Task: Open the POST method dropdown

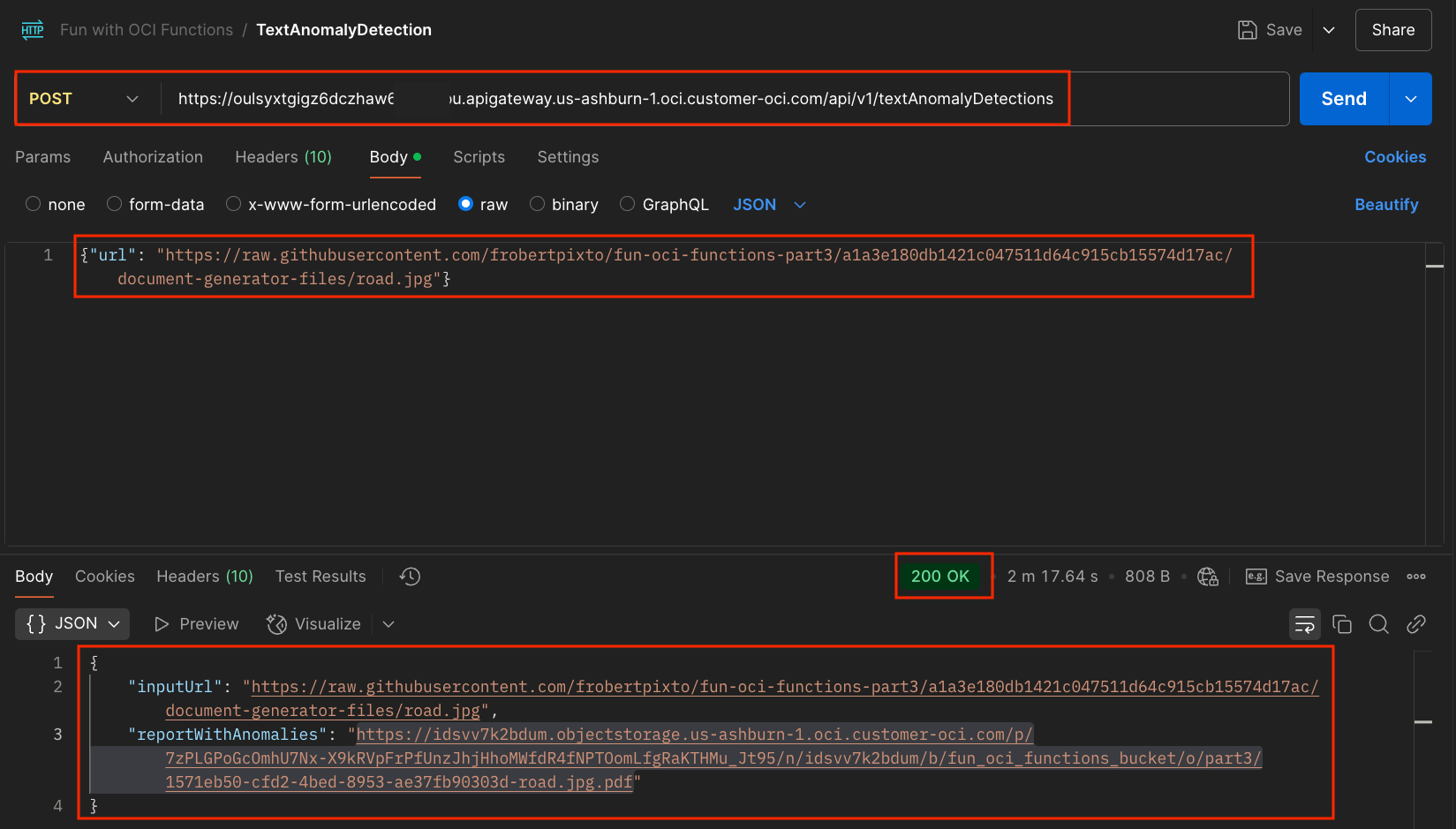Action: pos(85,99)
